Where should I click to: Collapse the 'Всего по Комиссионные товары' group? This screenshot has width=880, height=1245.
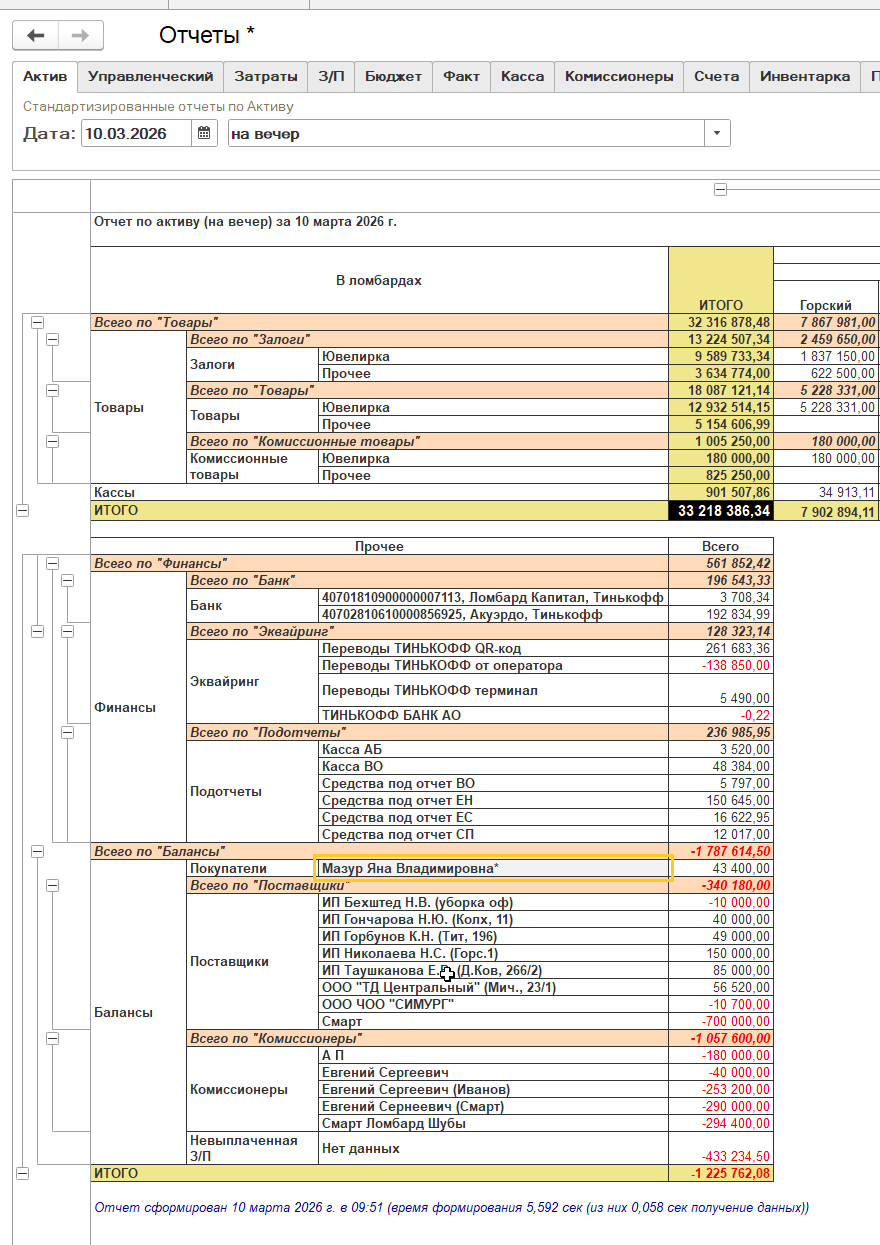(52, 441)
